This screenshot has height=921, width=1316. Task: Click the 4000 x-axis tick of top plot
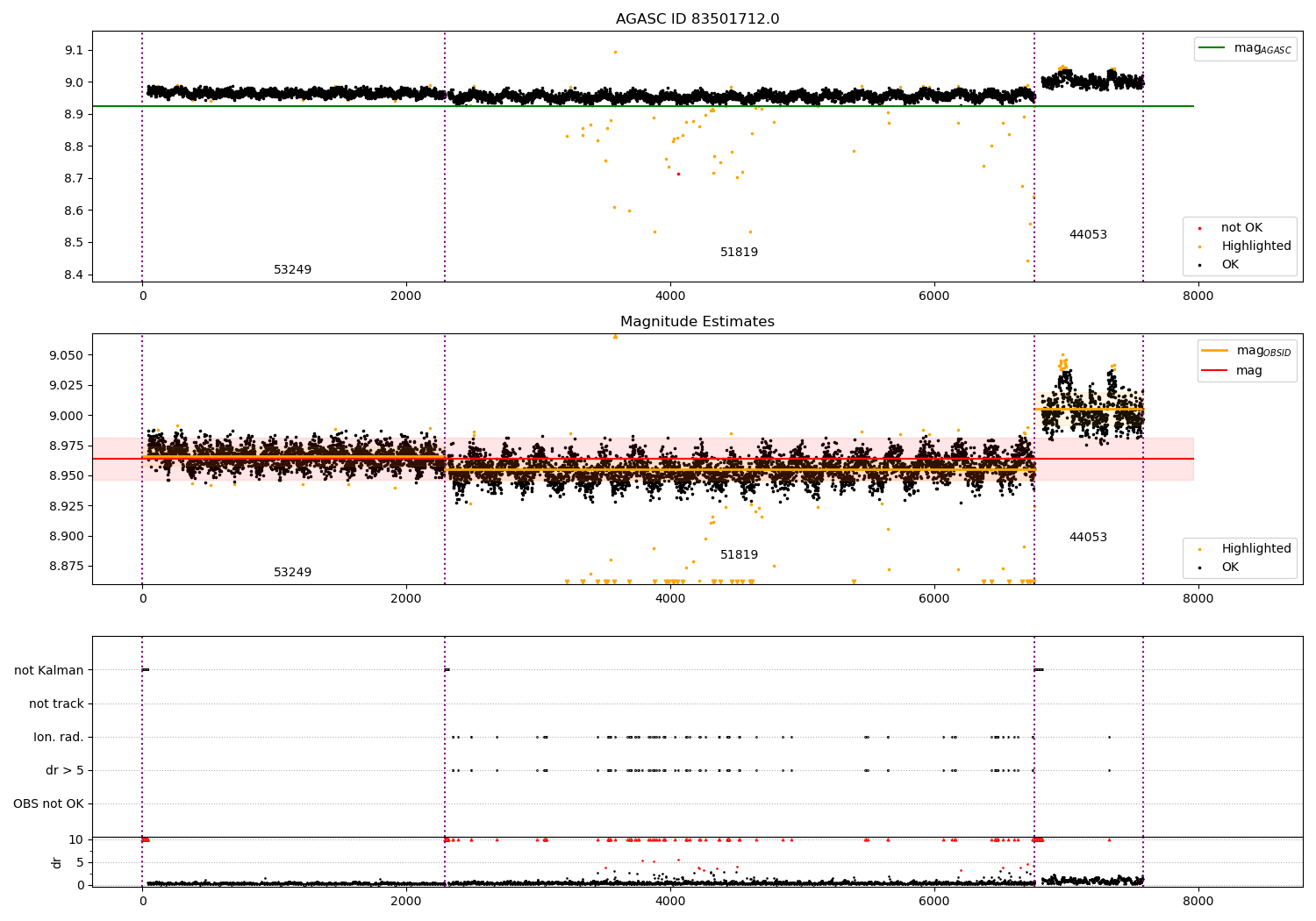point(670,296)
